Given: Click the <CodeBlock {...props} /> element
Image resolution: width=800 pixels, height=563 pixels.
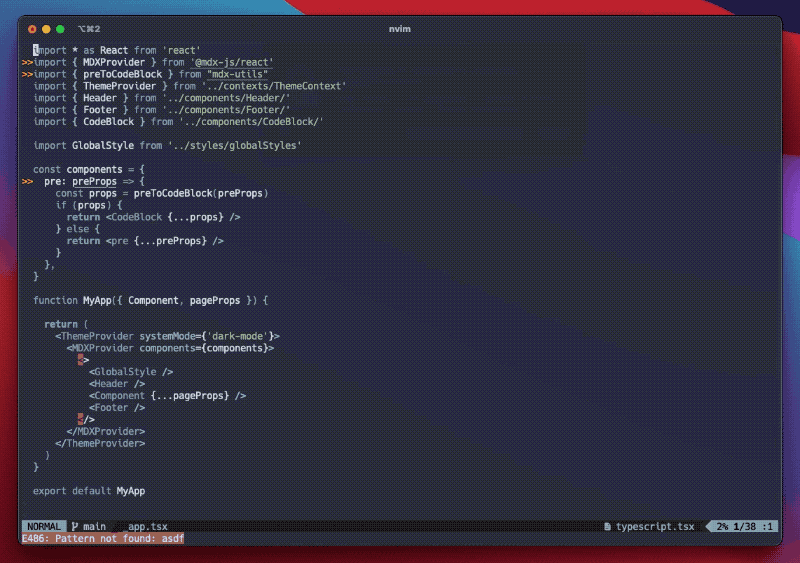Looking at the screenshot, I should 173,217.
